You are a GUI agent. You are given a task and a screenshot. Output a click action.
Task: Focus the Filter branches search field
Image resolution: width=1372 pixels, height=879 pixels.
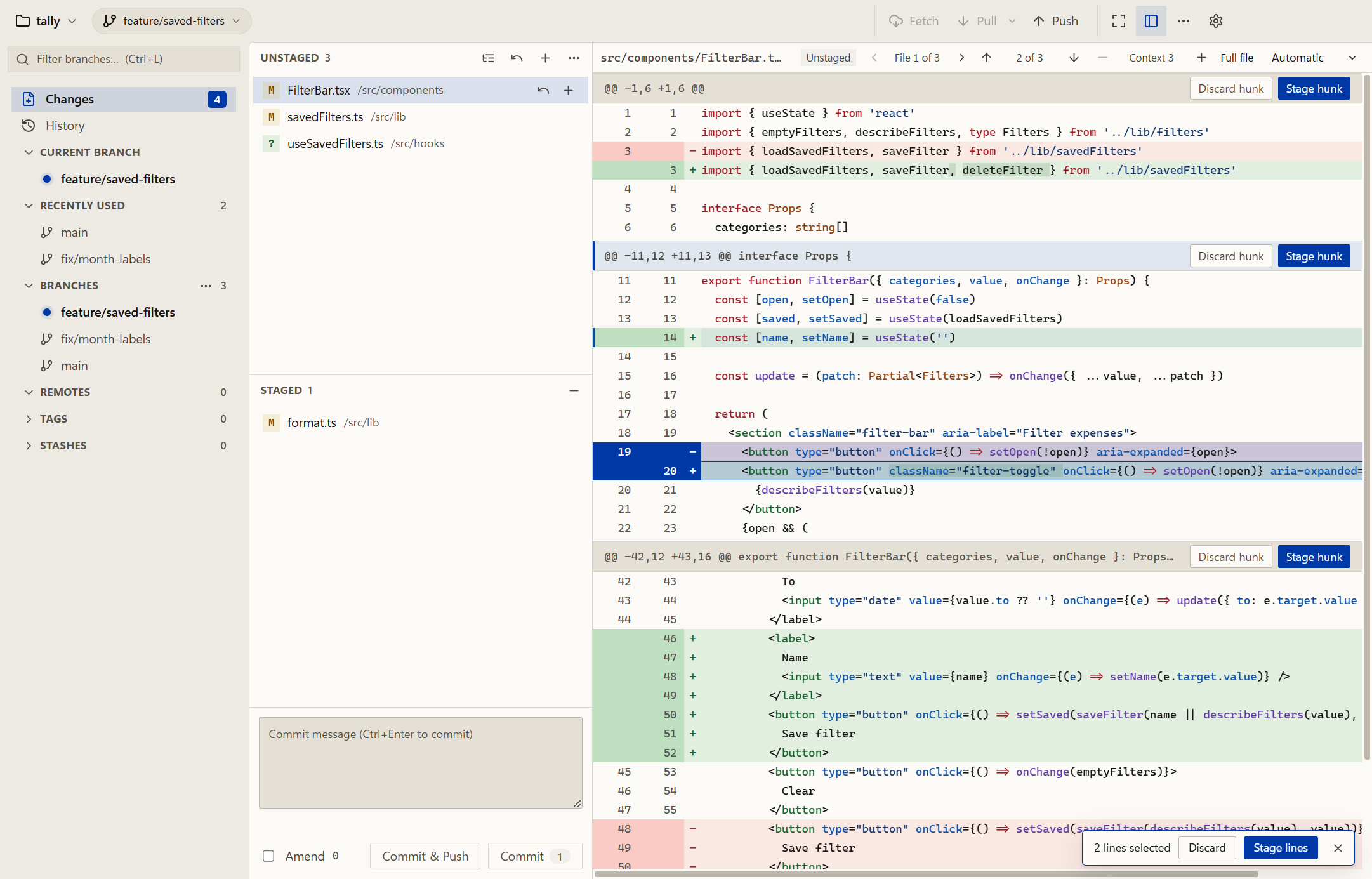point(124,59)
